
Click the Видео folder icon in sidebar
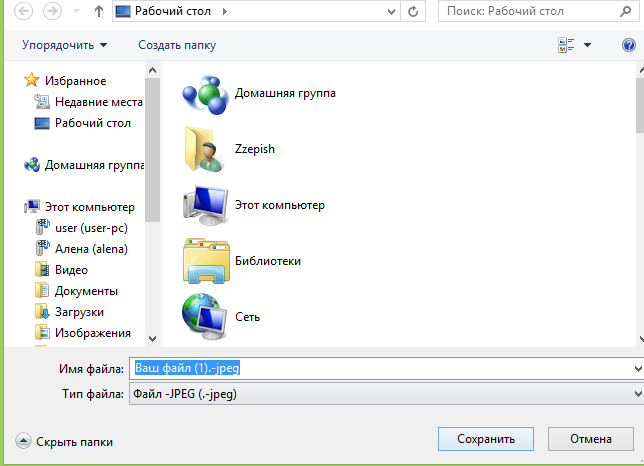point(42,270)
